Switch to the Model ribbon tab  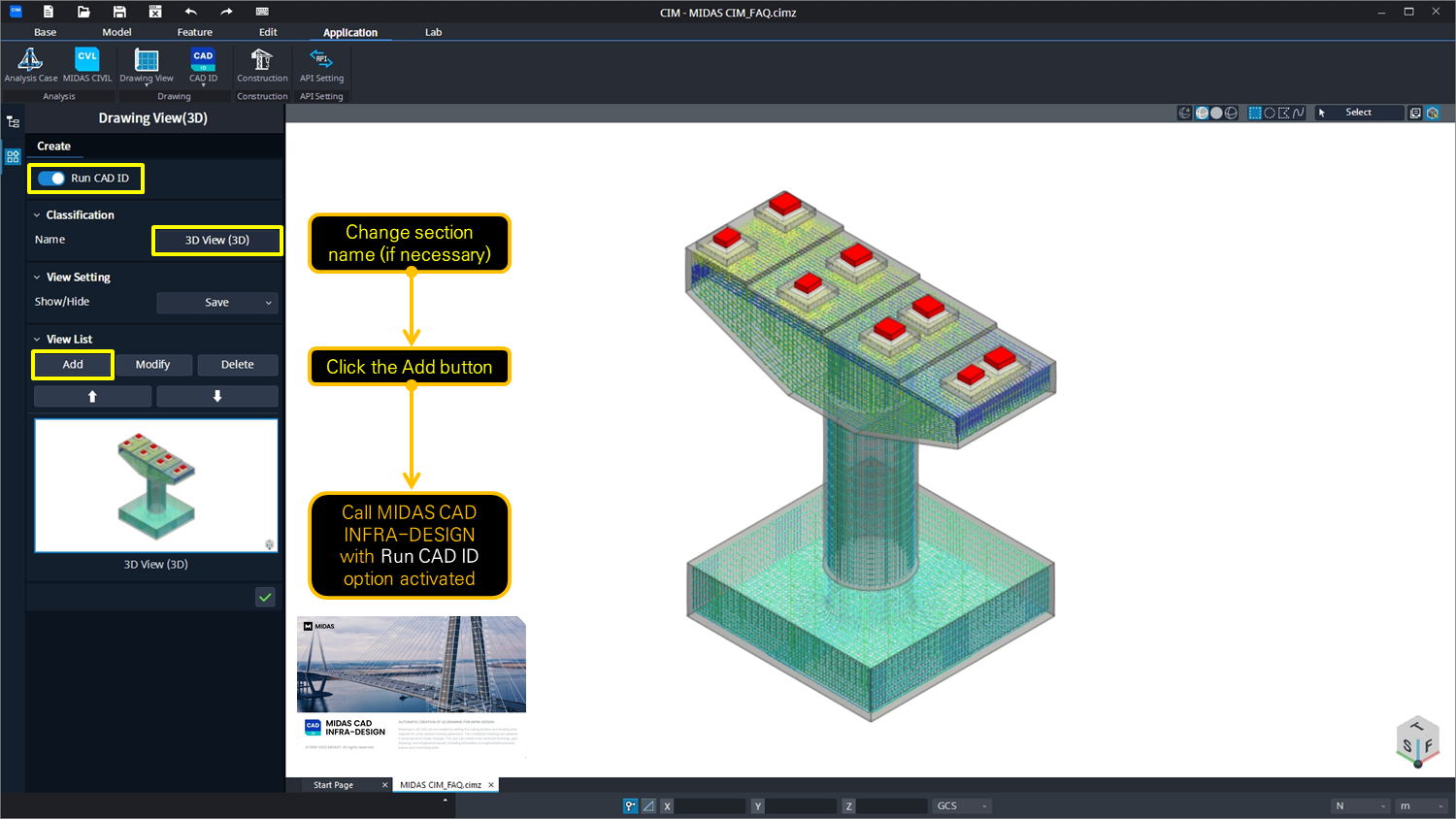(x=116, y=32)
